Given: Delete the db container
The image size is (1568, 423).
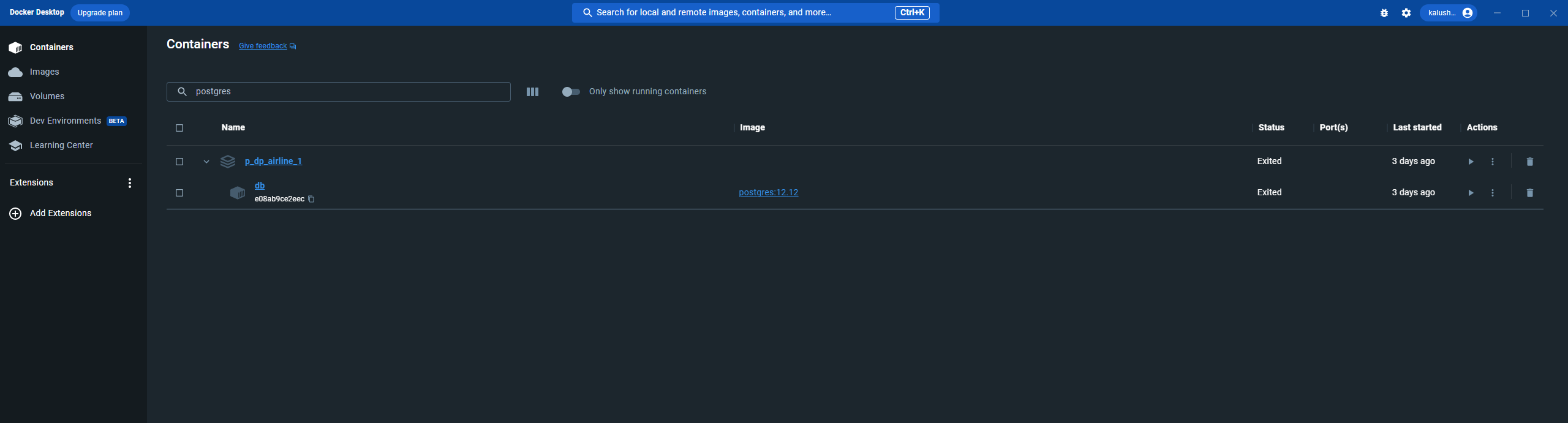Looking at the screenshot, I should 1530,193.
